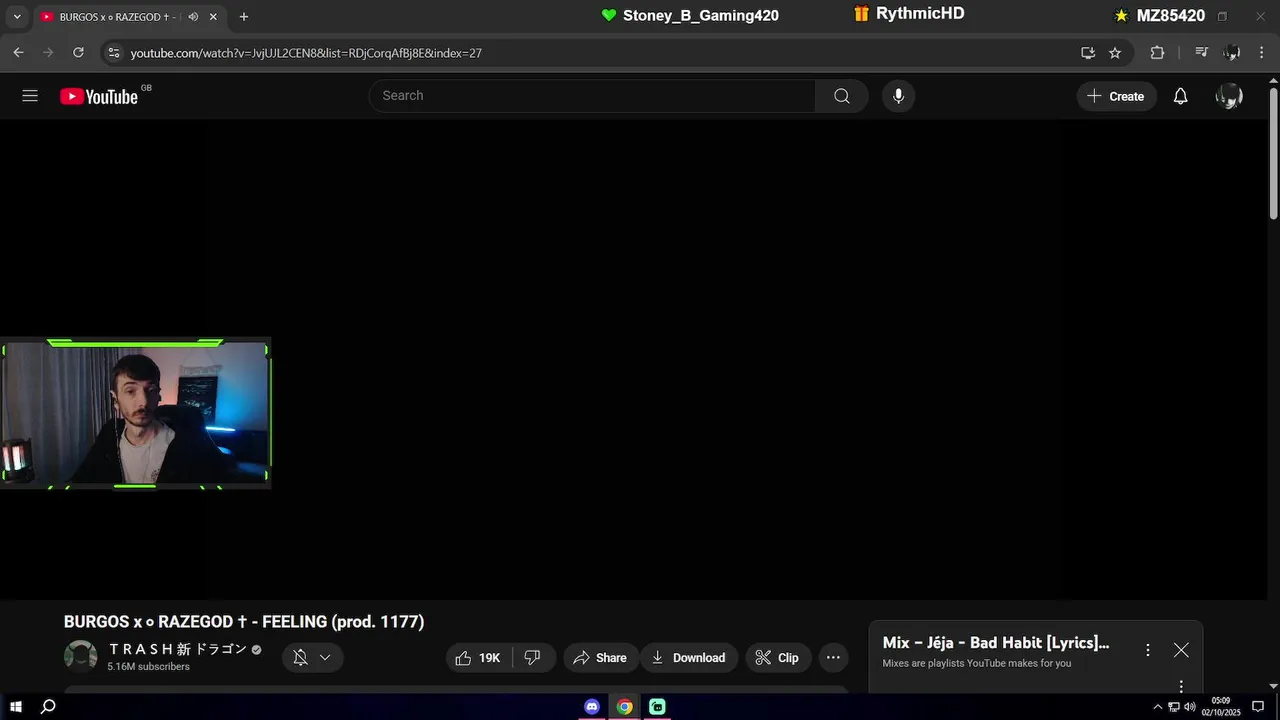Close the BURGOS x RAZEGOD tab
Image resolution: width=1280 pixels, height=720 pixels.
[x=213, y=17]
